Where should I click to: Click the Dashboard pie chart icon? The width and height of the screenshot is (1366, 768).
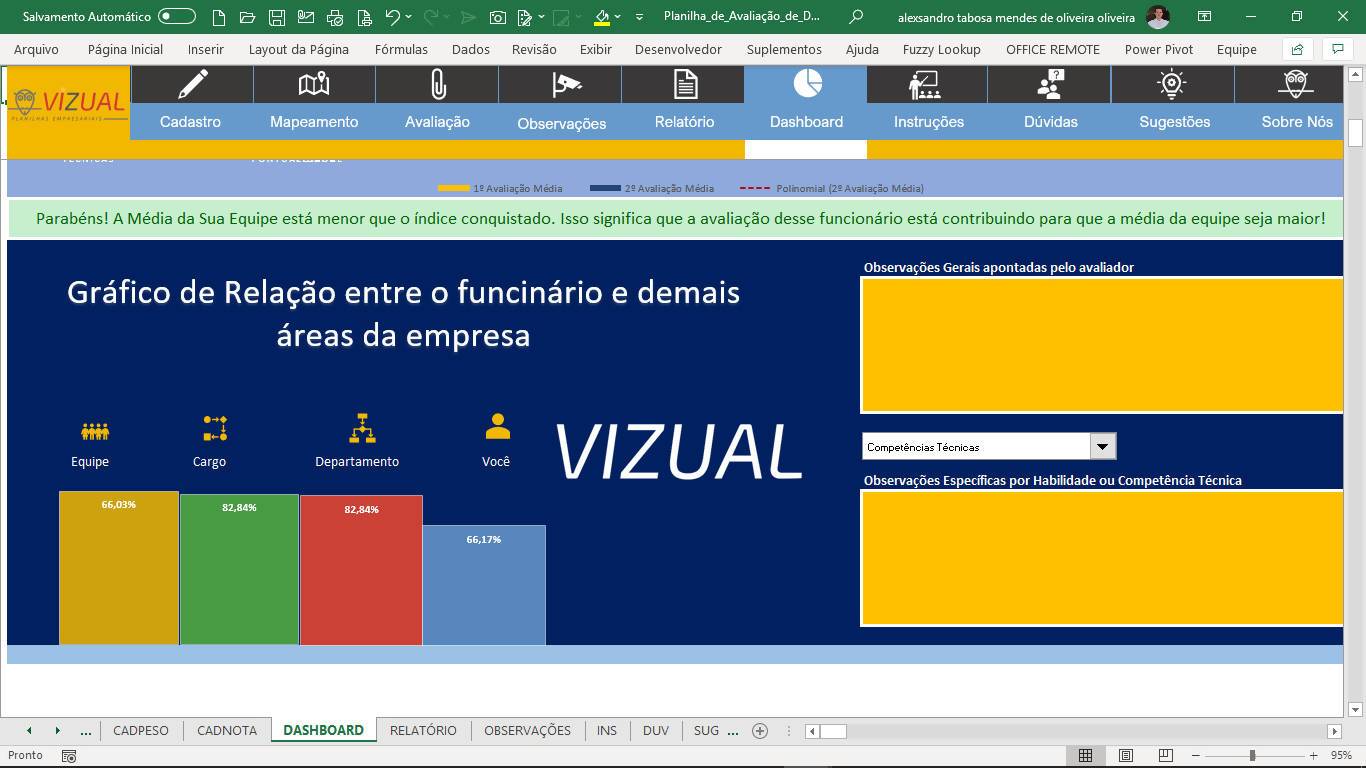(808, 83)
